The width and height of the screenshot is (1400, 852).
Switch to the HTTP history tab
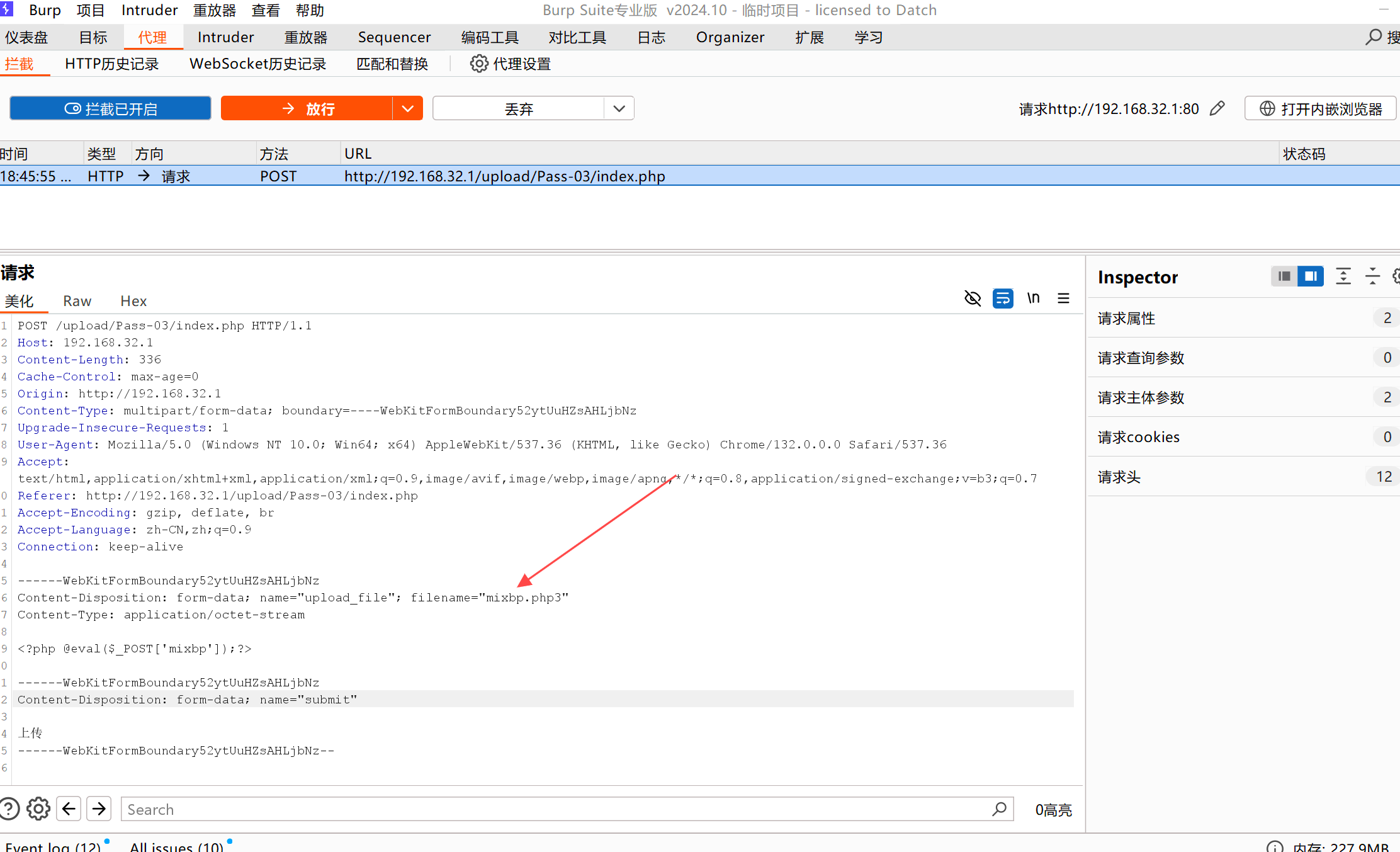pos(111,64)
